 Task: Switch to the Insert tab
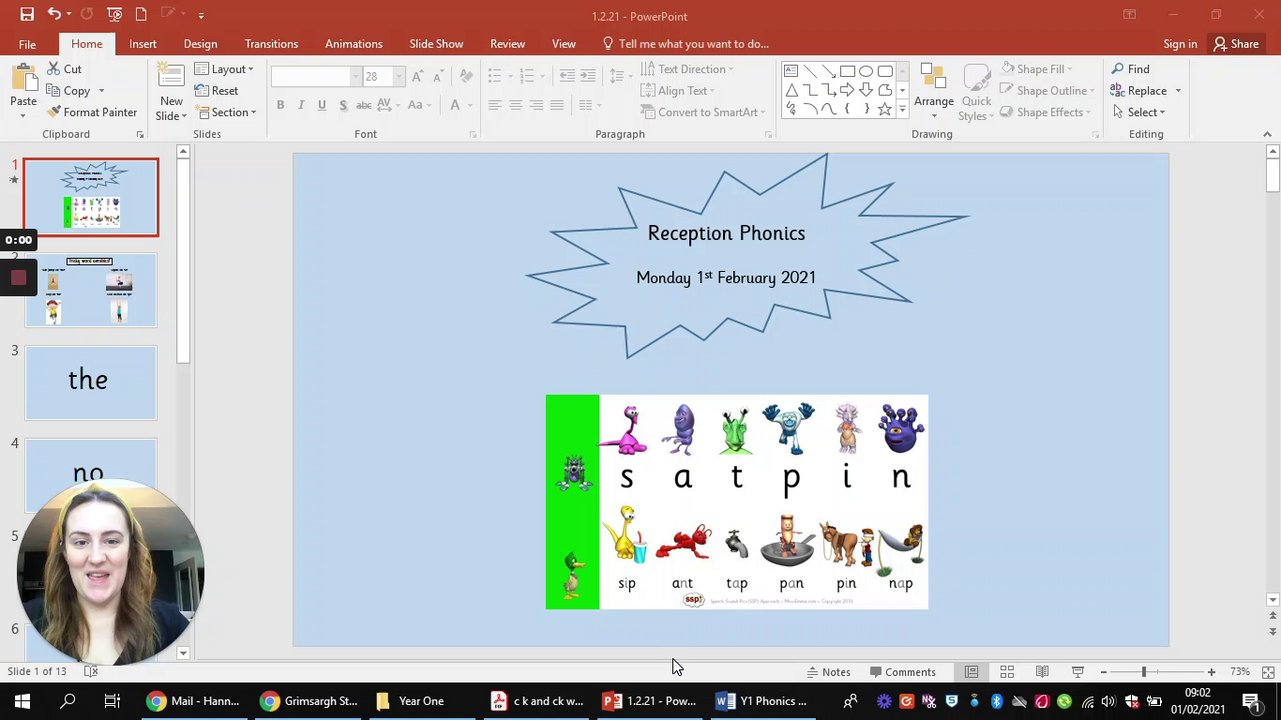point(142,44)
